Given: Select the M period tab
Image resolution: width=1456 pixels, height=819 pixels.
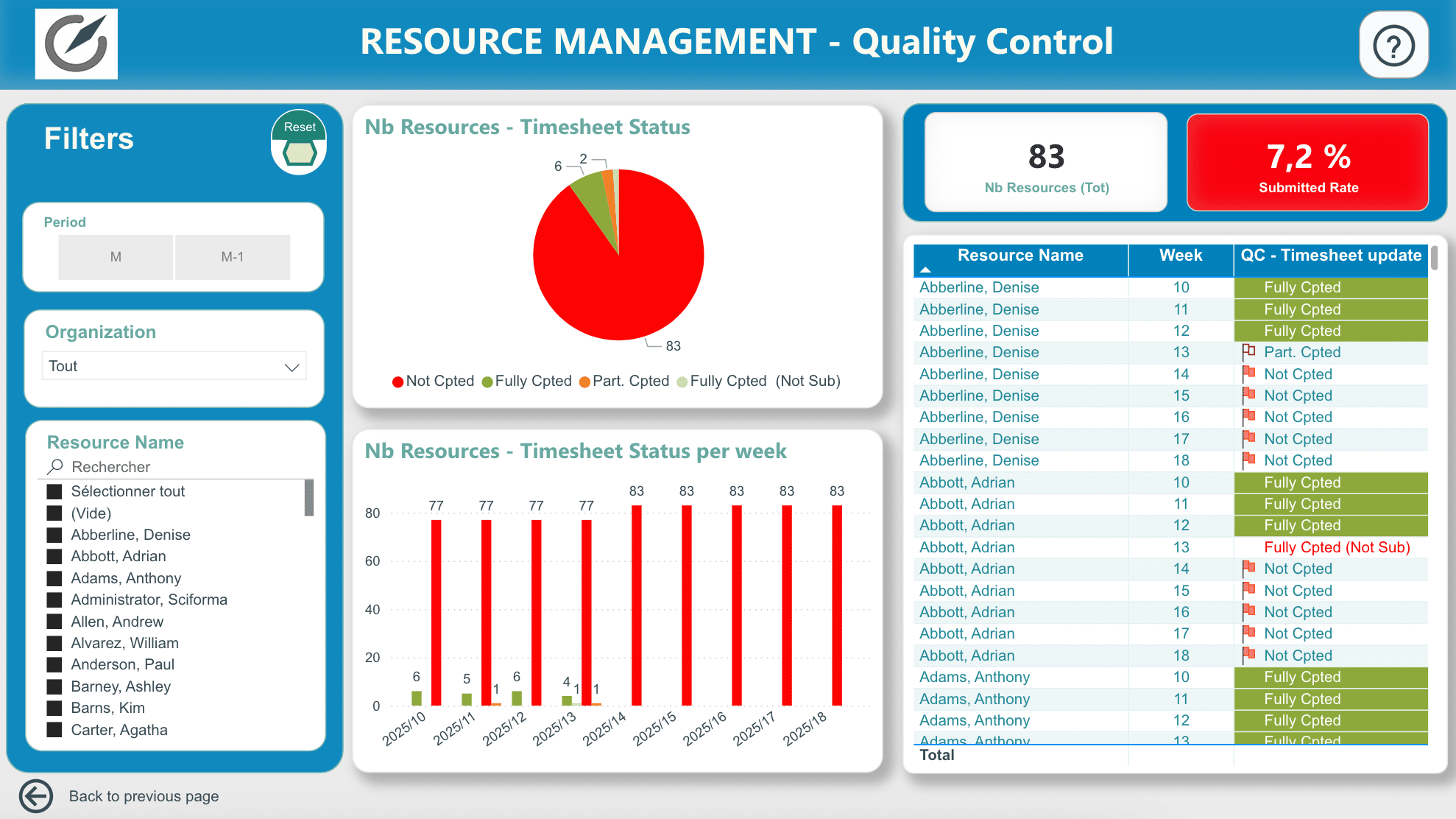Looking at the screenshot, I should point(116,257).
